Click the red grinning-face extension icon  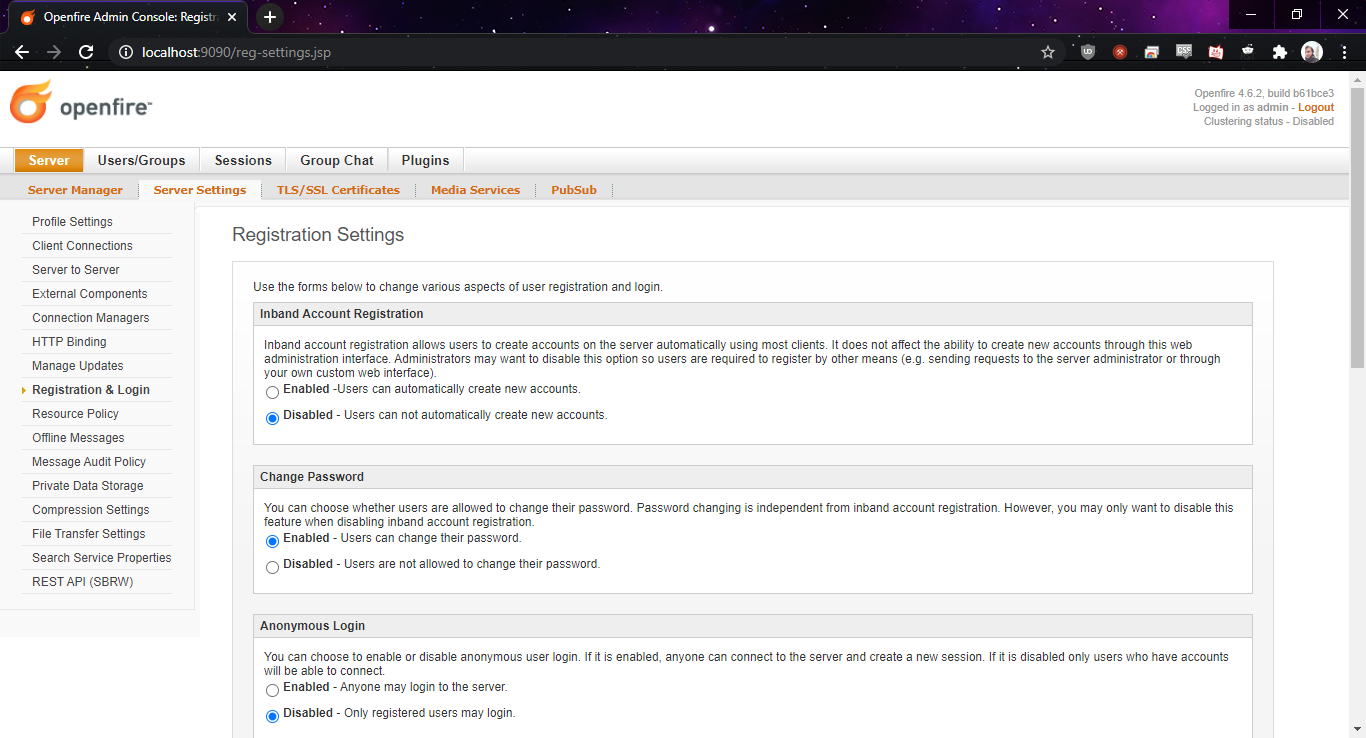(1216, 52)
